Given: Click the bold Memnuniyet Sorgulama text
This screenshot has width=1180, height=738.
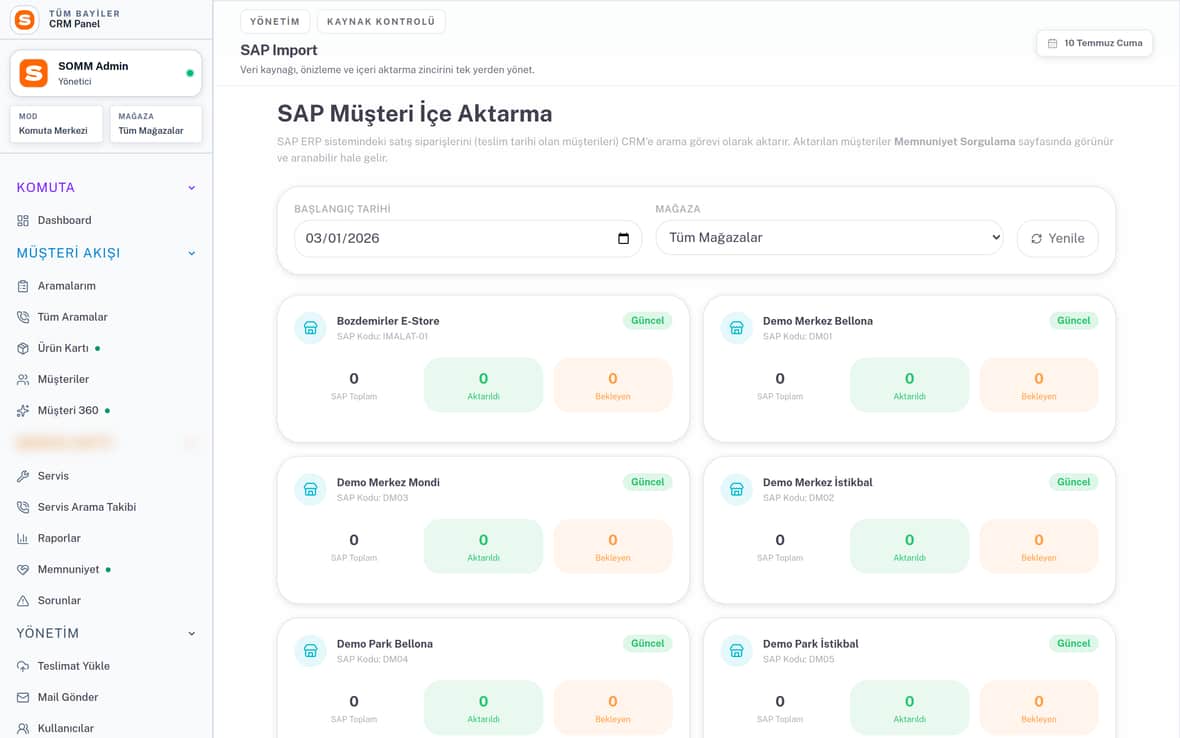Looking at the screenshot, I should (x=954, y=141).
